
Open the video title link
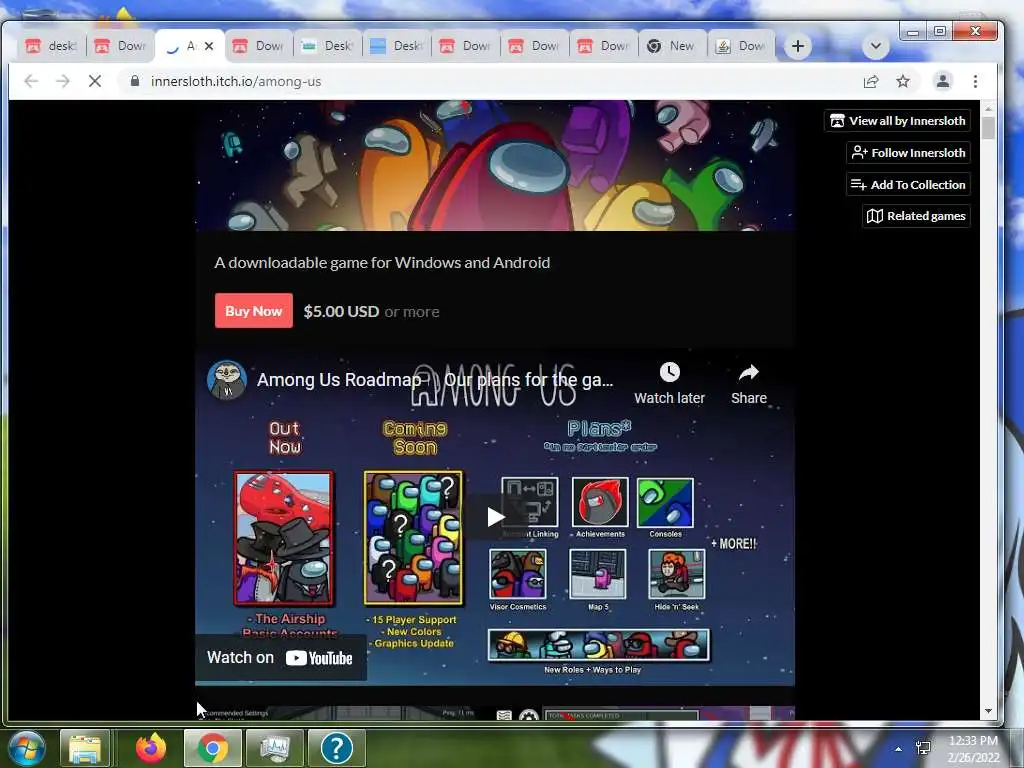(435, 379)
